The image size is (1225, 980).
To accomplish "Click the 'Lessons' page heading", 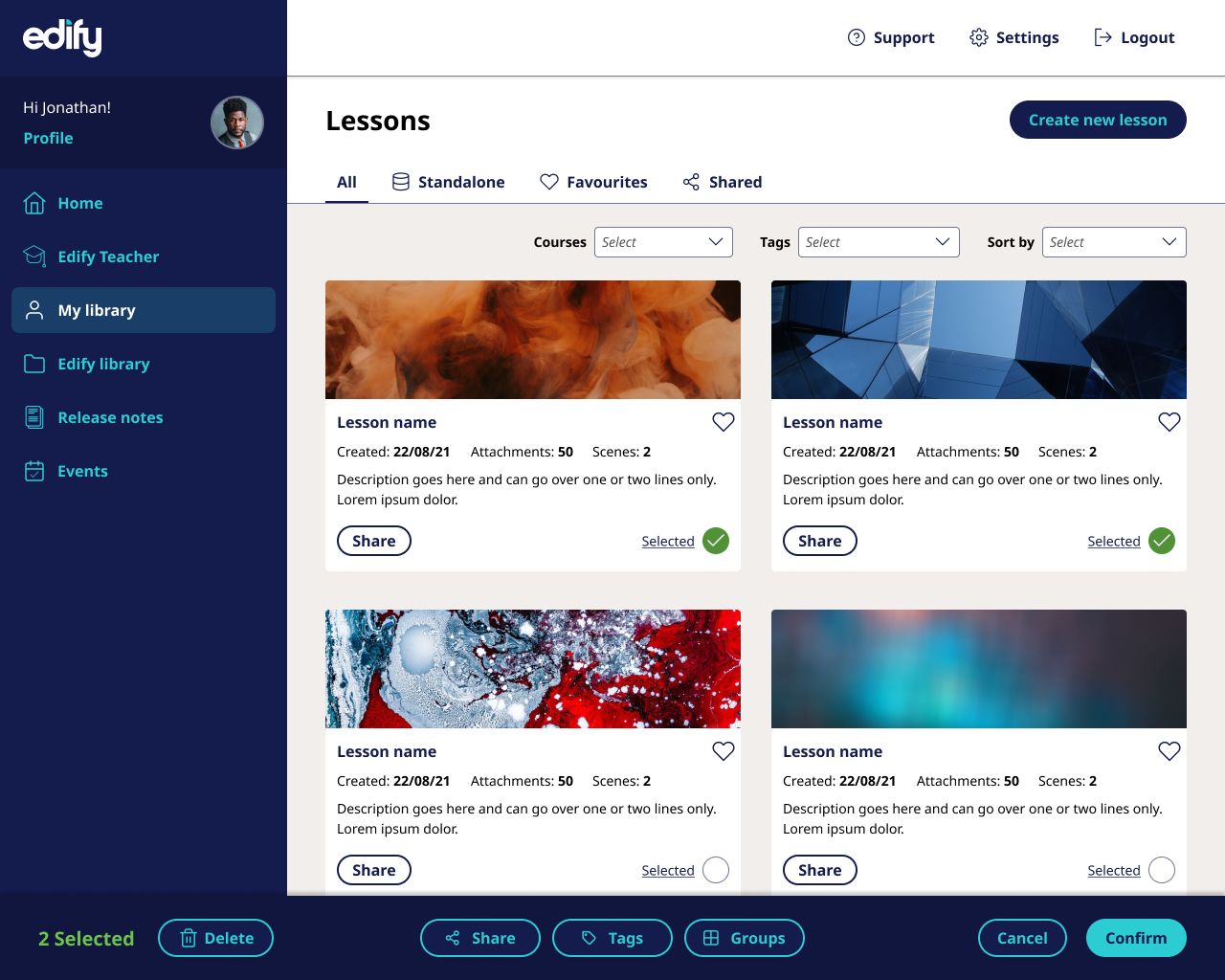I will 378,121.
